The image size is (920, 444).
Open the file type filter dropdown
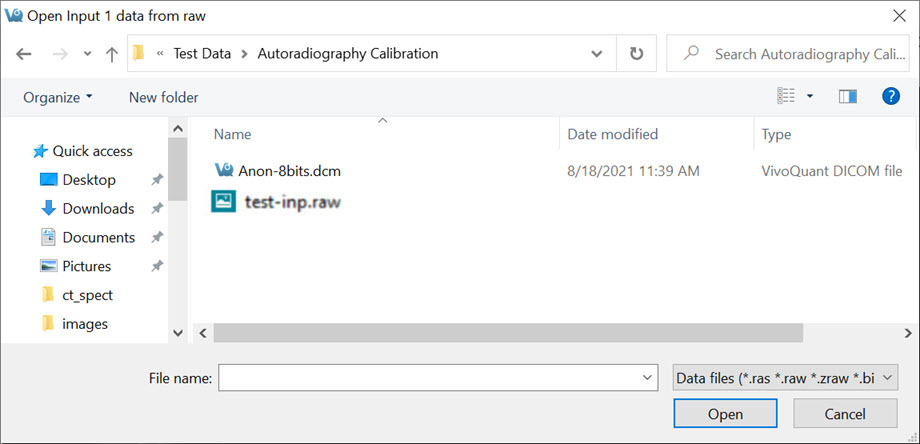point(786,377)
